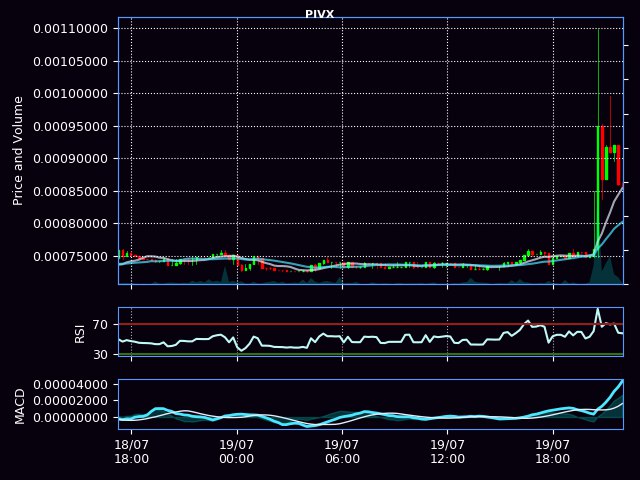The image size is (640, 480).
Task: Click the 0.00090000 price axis label
Action: click(71, 158)
